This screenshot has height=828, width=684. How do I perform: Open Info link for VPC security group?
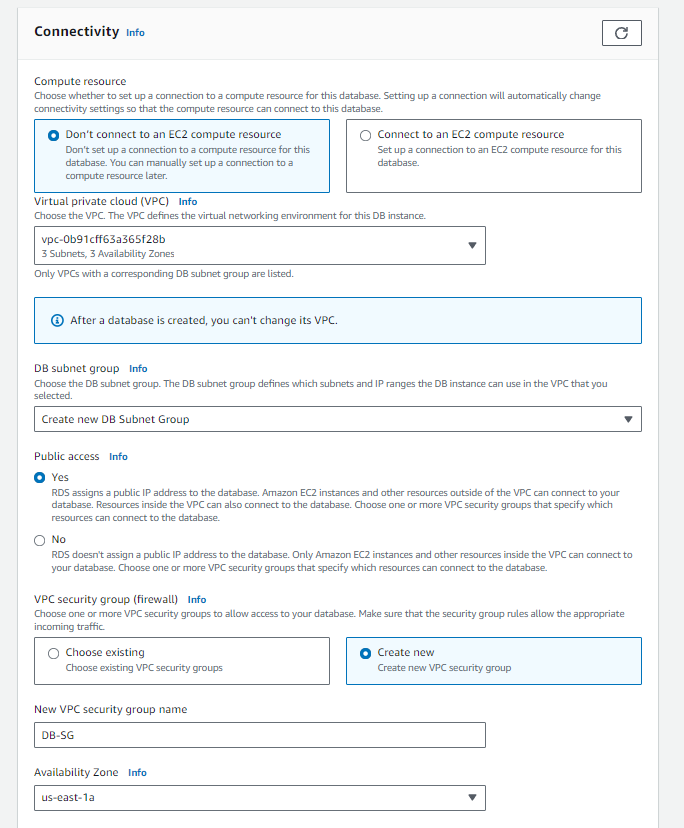197,600
